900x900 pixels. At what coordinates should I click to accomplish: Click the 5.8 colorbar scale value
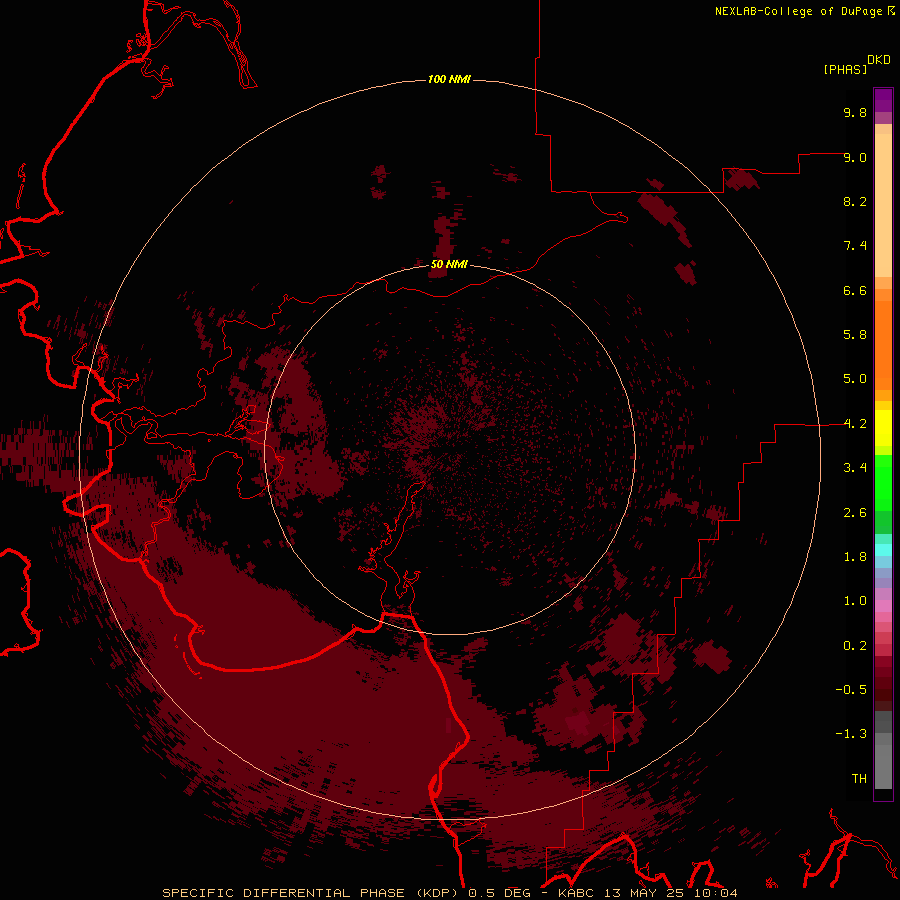pyautogui.click(x=855, y=335)
